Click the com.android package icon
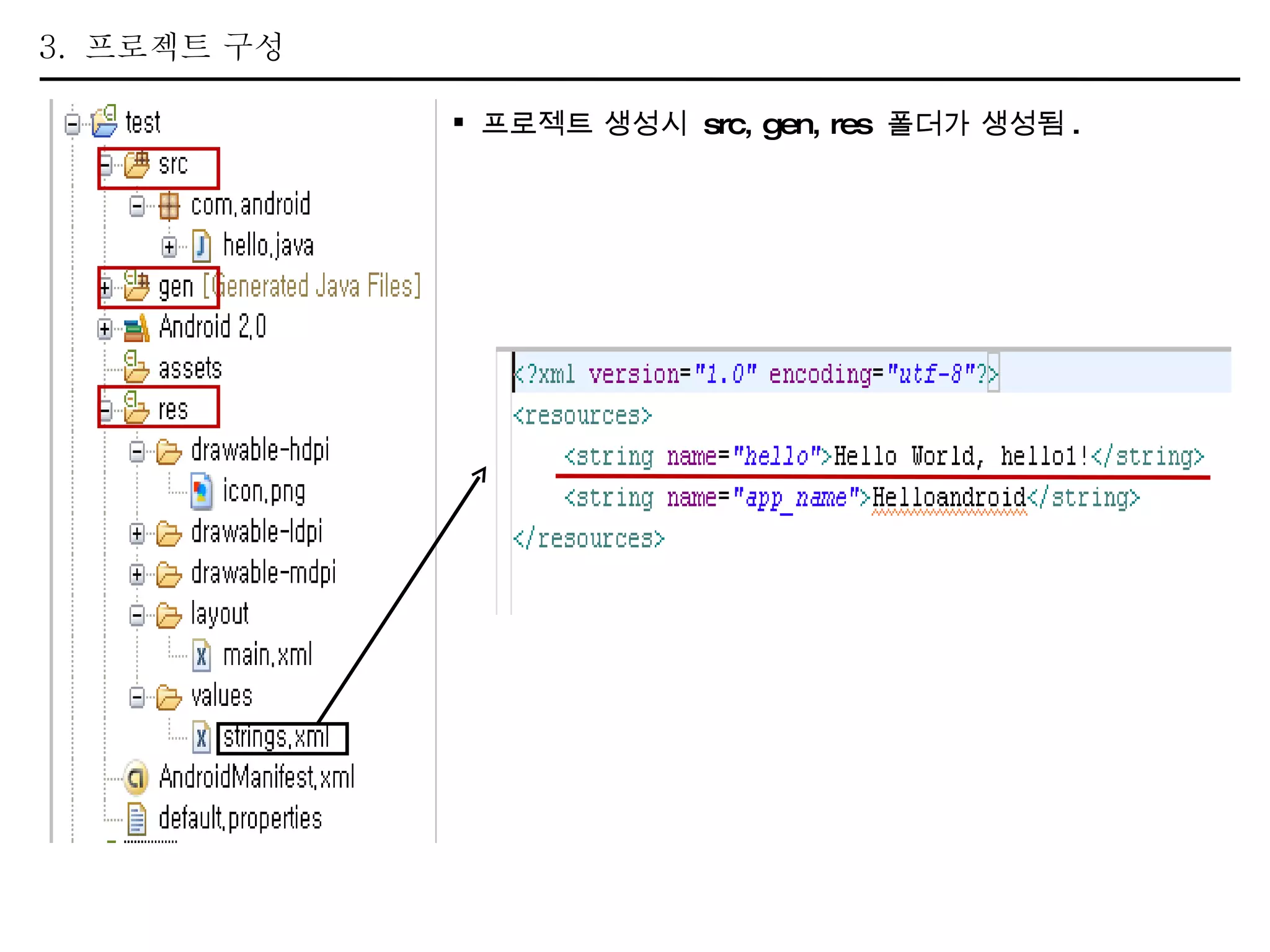 coord(169,206)
